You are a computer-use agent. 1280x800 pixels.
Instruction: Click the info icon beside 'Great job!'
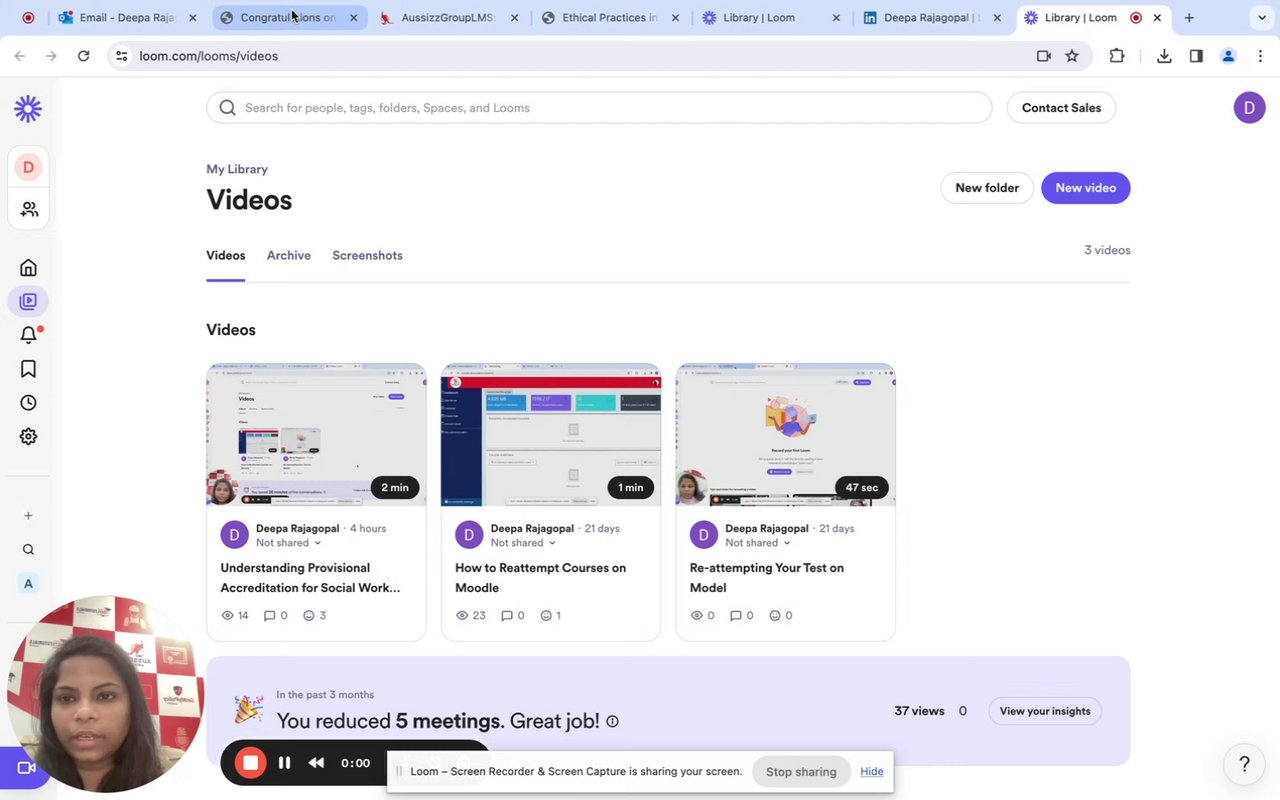[x=612, y=721]
